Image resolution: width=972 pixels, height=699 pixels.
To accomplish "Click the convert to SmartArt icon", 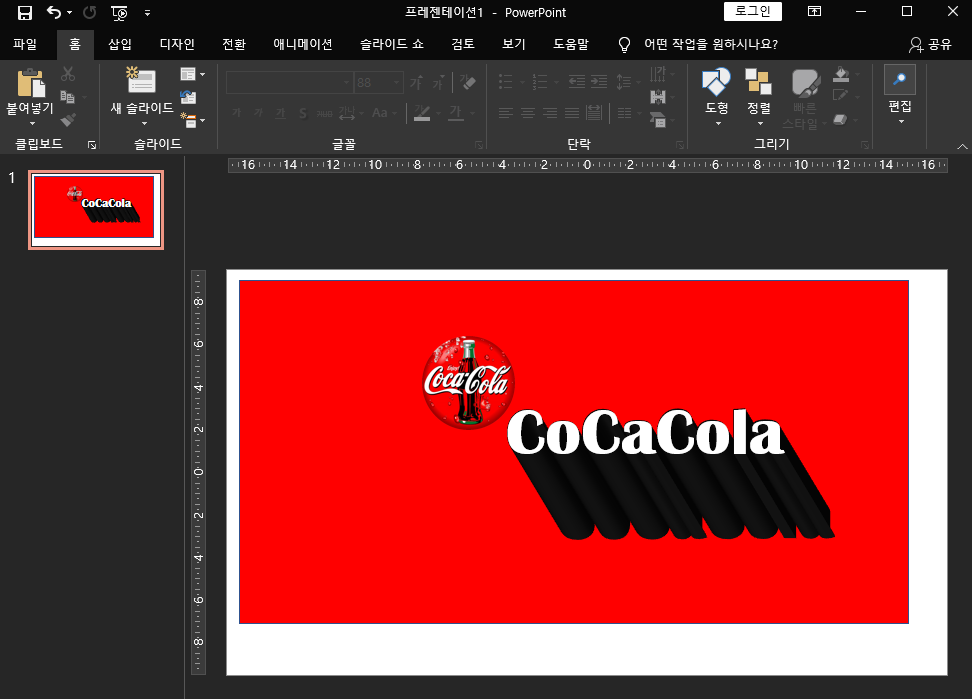I will tap(658, 119).
